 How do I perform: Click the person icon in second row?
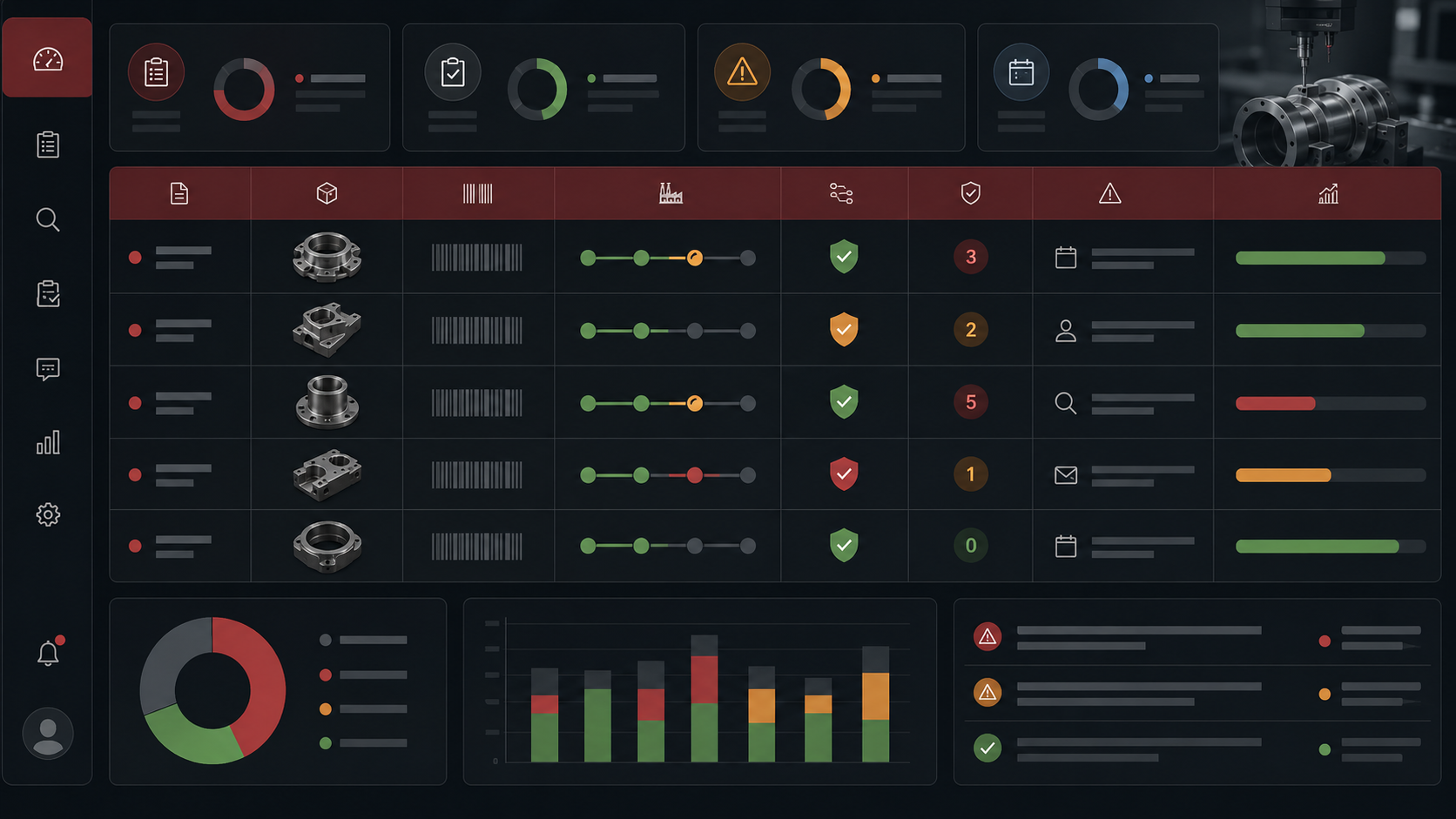click(1066, 331)
